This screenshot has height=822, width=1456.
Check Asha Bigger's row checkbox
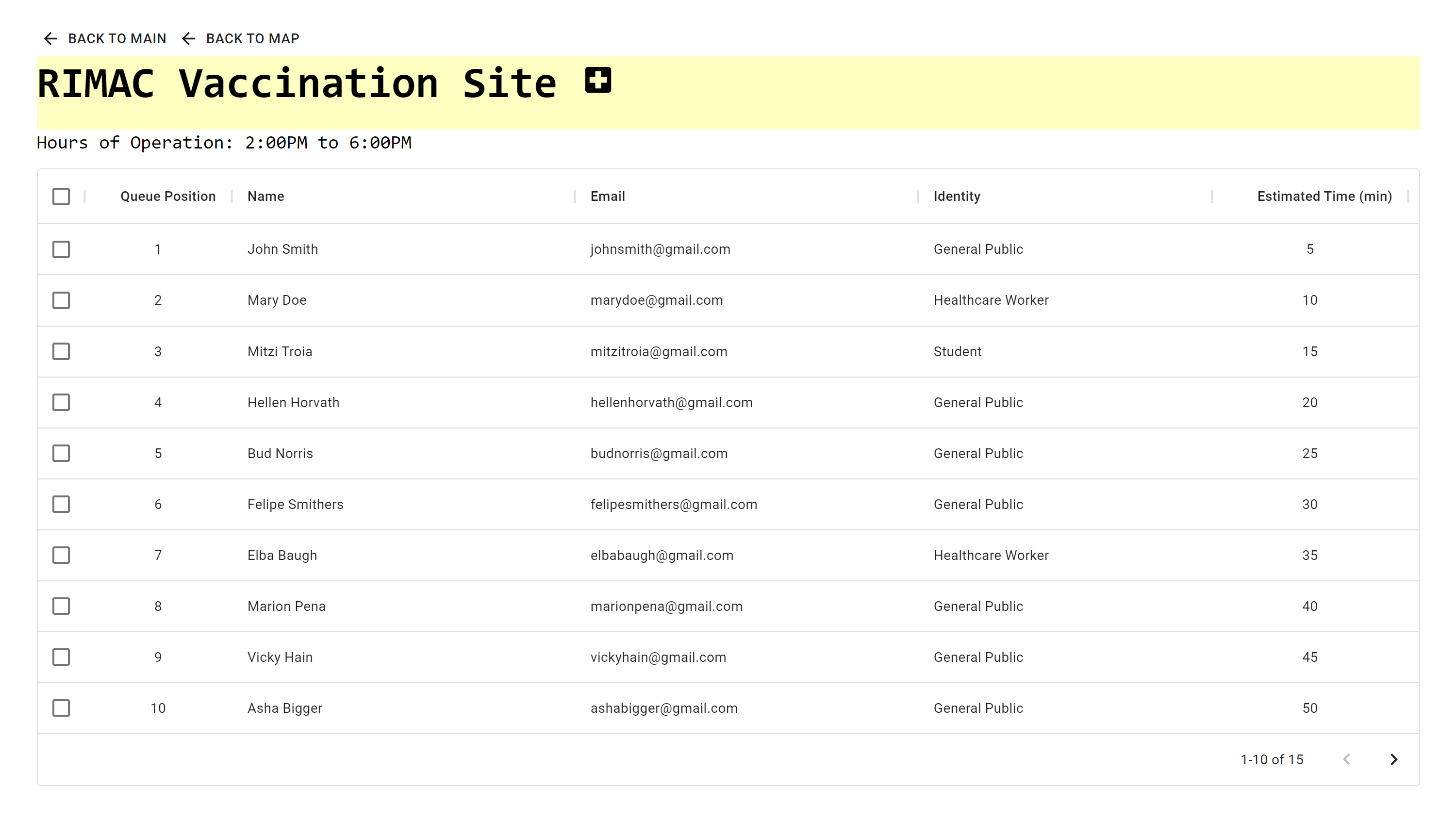click(x=61, y=708)
